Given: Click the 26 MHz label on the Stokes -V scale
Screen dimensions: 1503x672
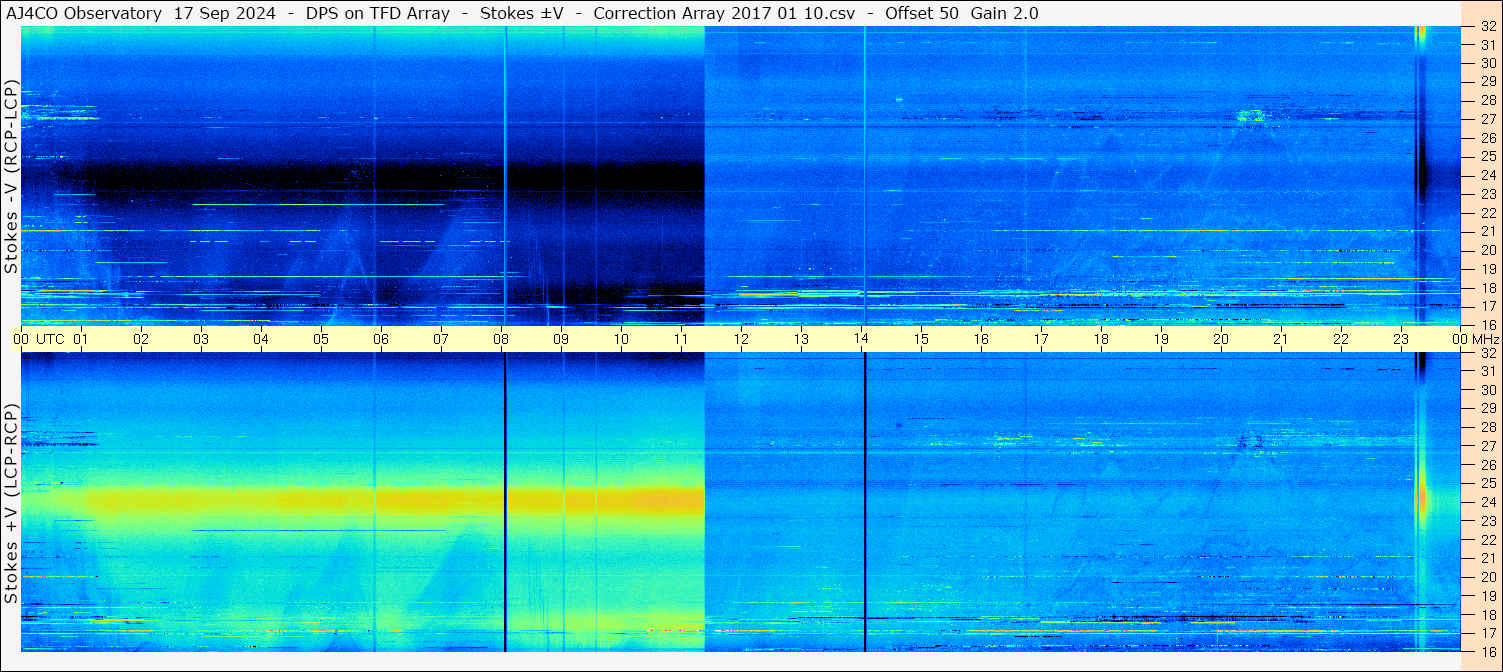Looking at the screenshot, I should pos(1487,138).
